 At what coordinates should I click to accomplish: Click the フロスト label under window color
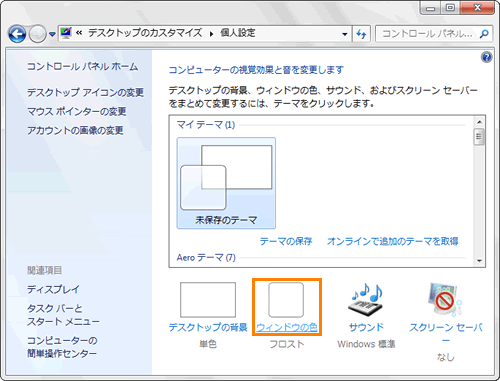coord(287,344)
